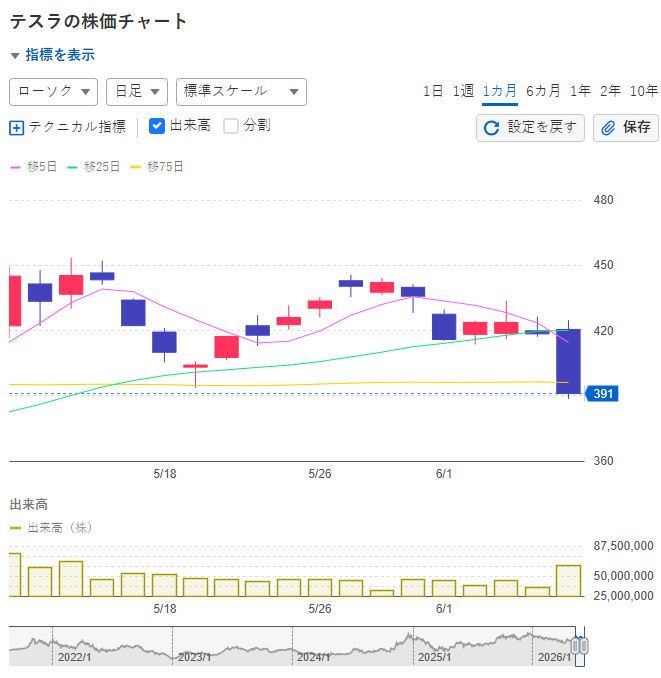Select the 1週 range tab
Screen dimensions: 661x678
point(463,91)
